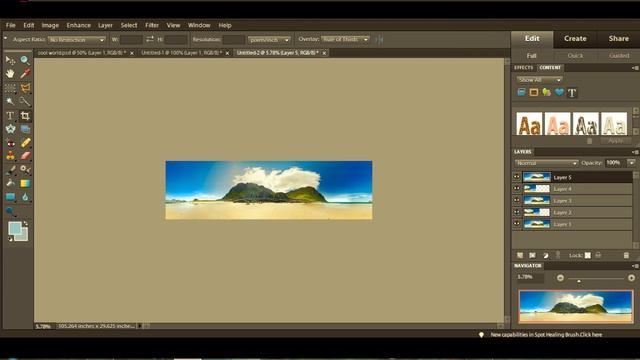Open the Layer menu

tap(105, 25)
